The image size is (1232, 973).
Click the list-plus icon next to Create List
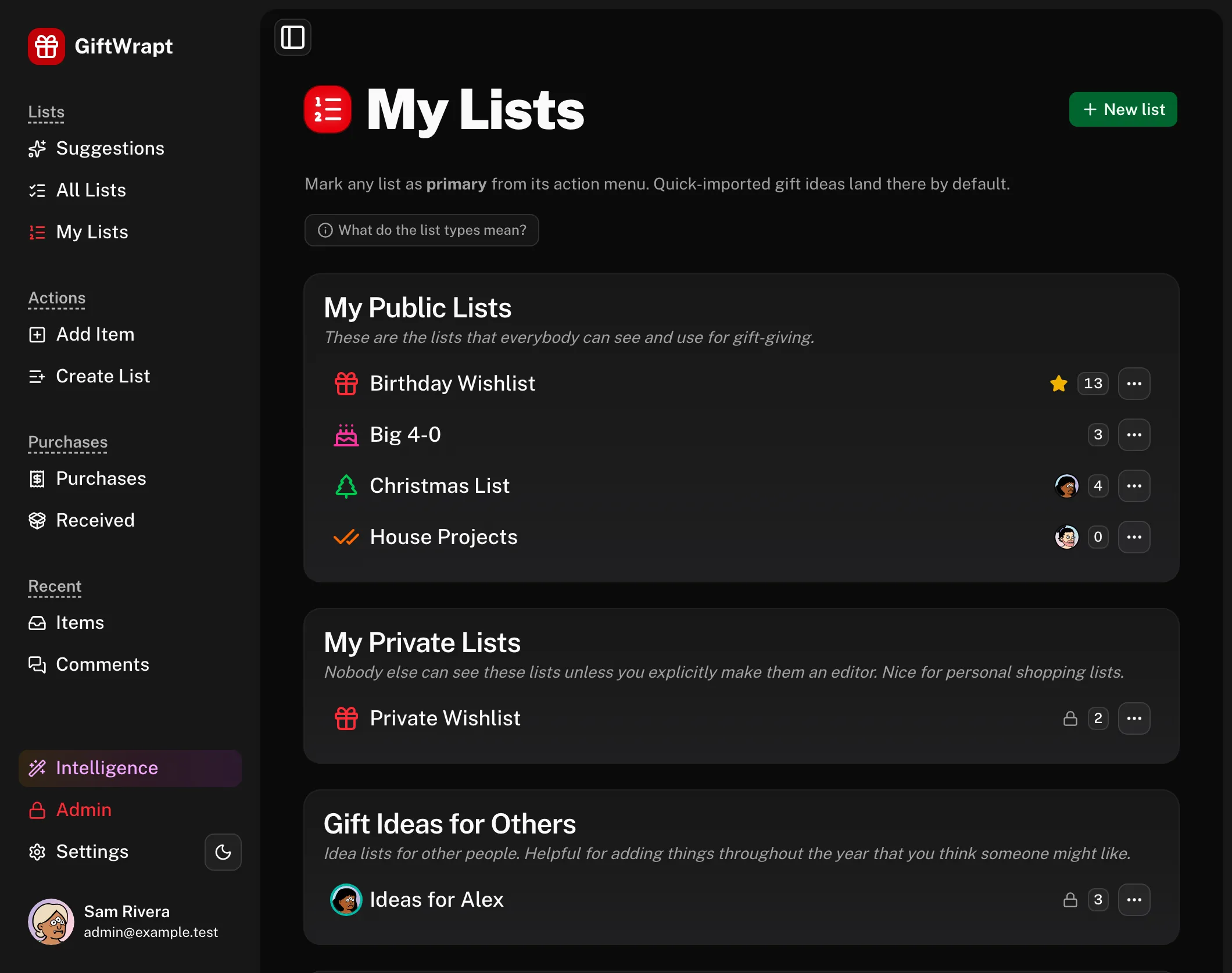(37, 377)
